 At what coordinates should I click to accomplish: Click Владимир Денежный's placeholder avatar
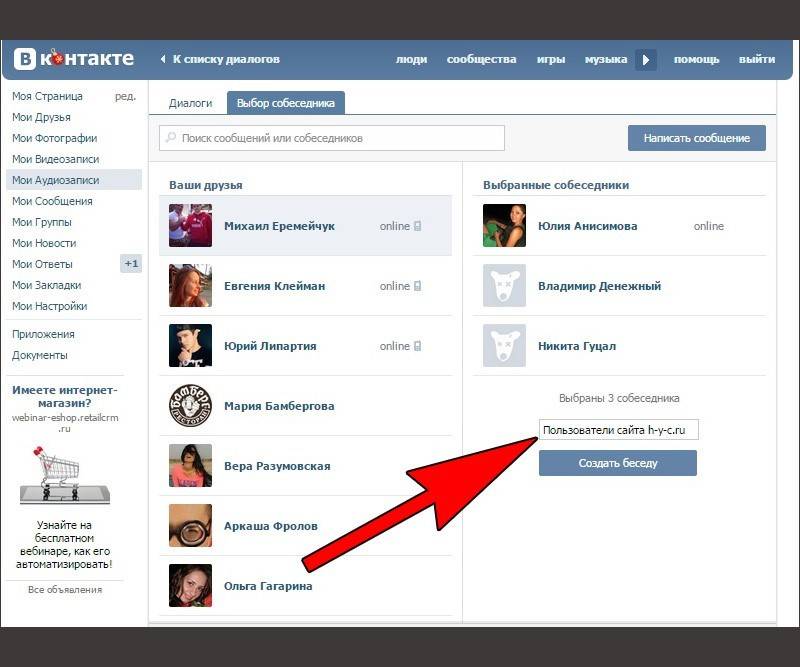(x=504, y=286)
